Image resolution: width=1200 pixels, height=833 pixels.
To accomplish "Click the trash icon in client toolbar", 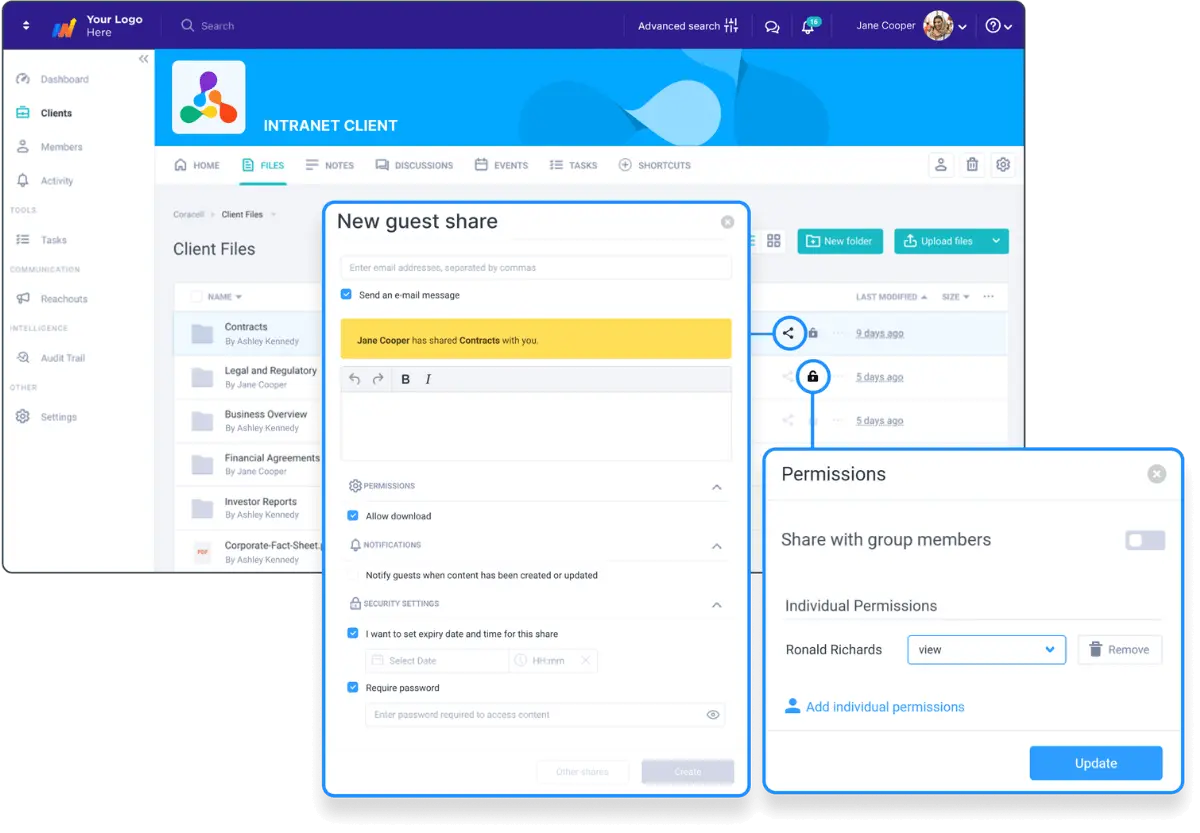I will 972,165.
